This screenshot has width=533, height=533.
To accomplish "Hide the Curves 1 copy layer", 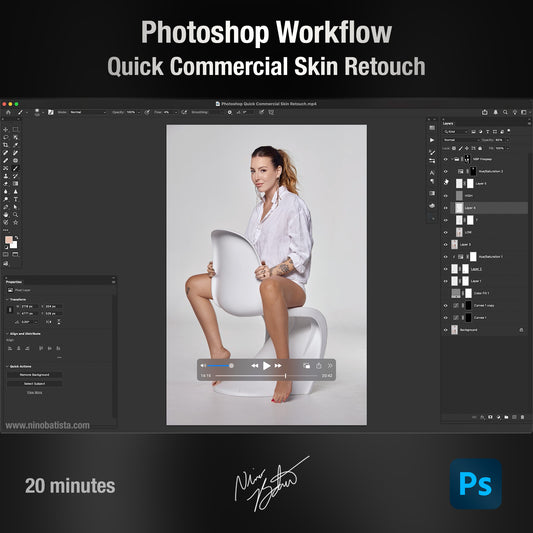I will [x=446, y=305].
